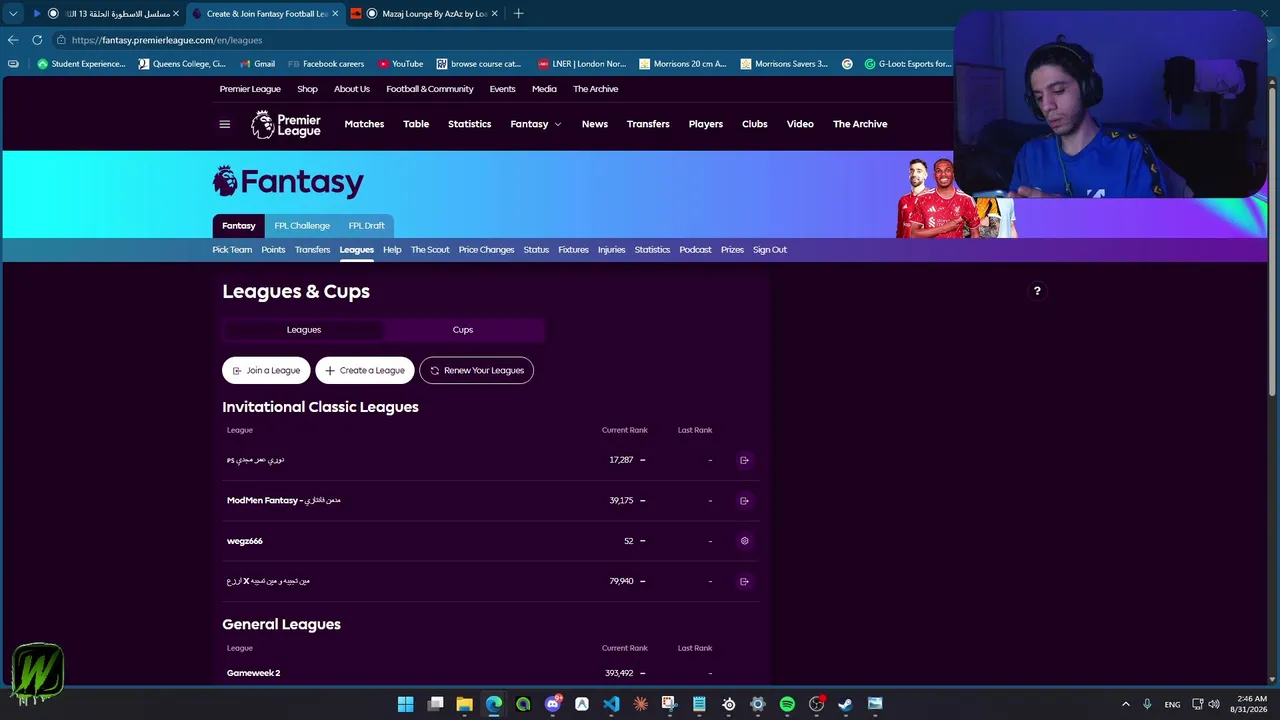Click the browser address bar URL

coord(167,40)
